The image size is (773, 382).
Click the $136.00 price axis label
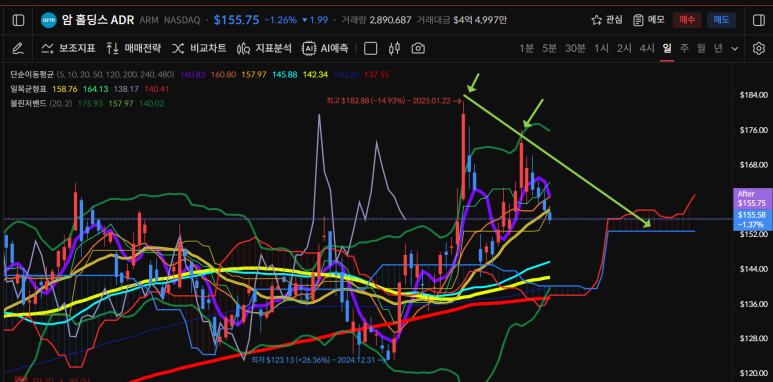[x=754, y=304]
